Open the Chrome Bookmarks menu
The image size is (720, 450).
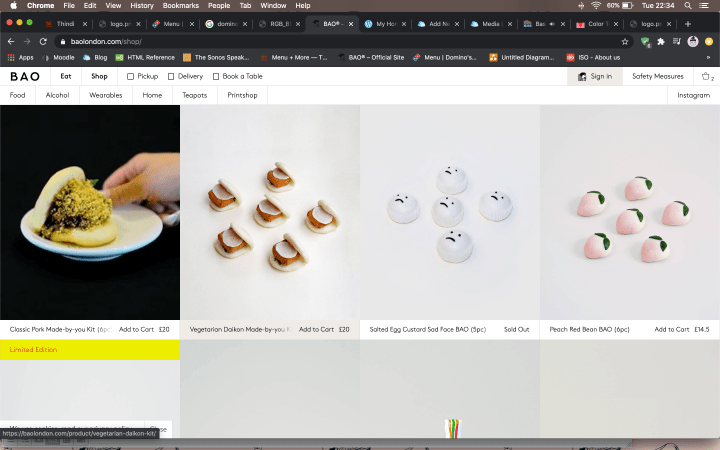(x=181, y=5)
